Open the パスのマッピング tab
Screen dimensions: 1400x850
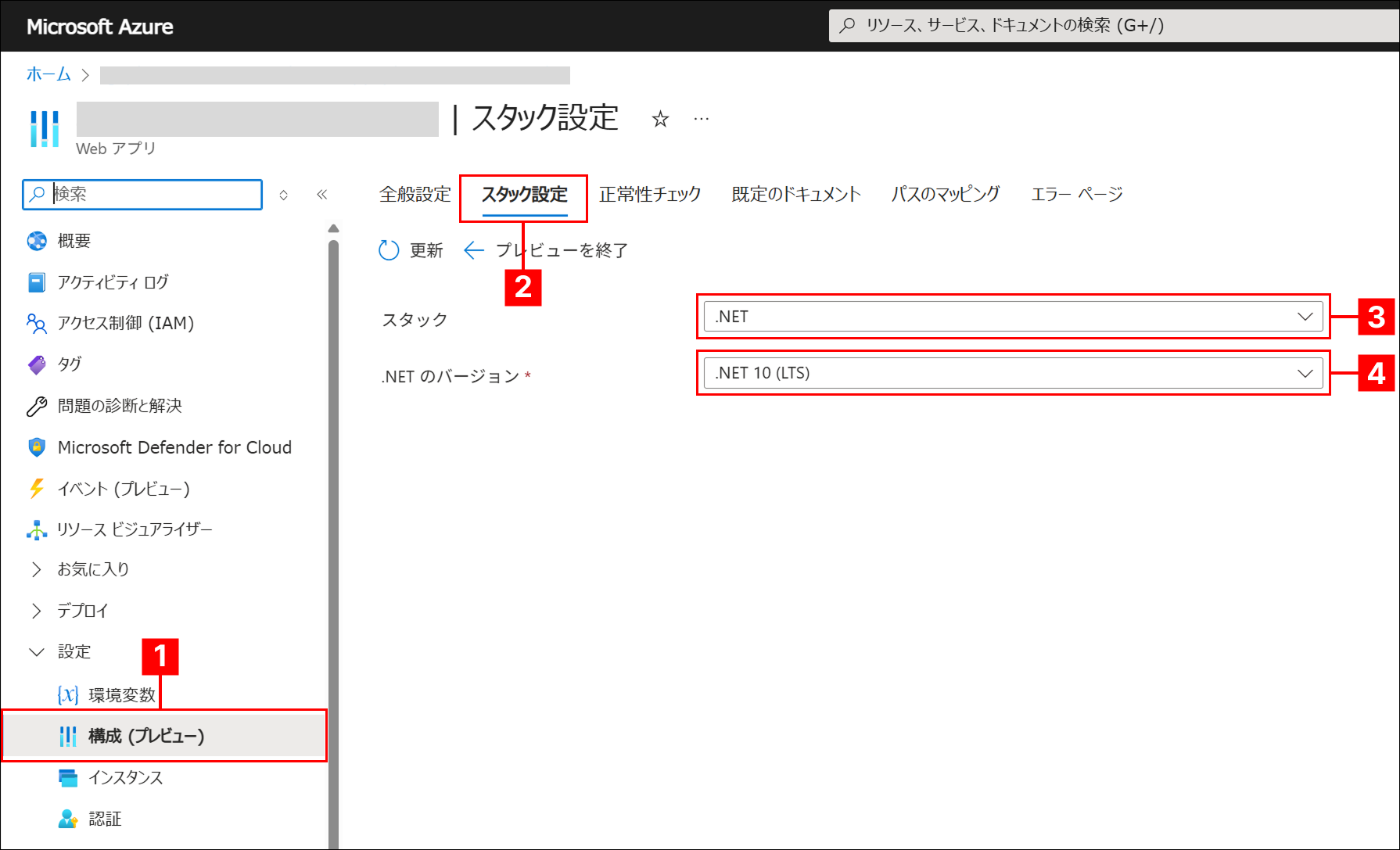click(946, 194)
